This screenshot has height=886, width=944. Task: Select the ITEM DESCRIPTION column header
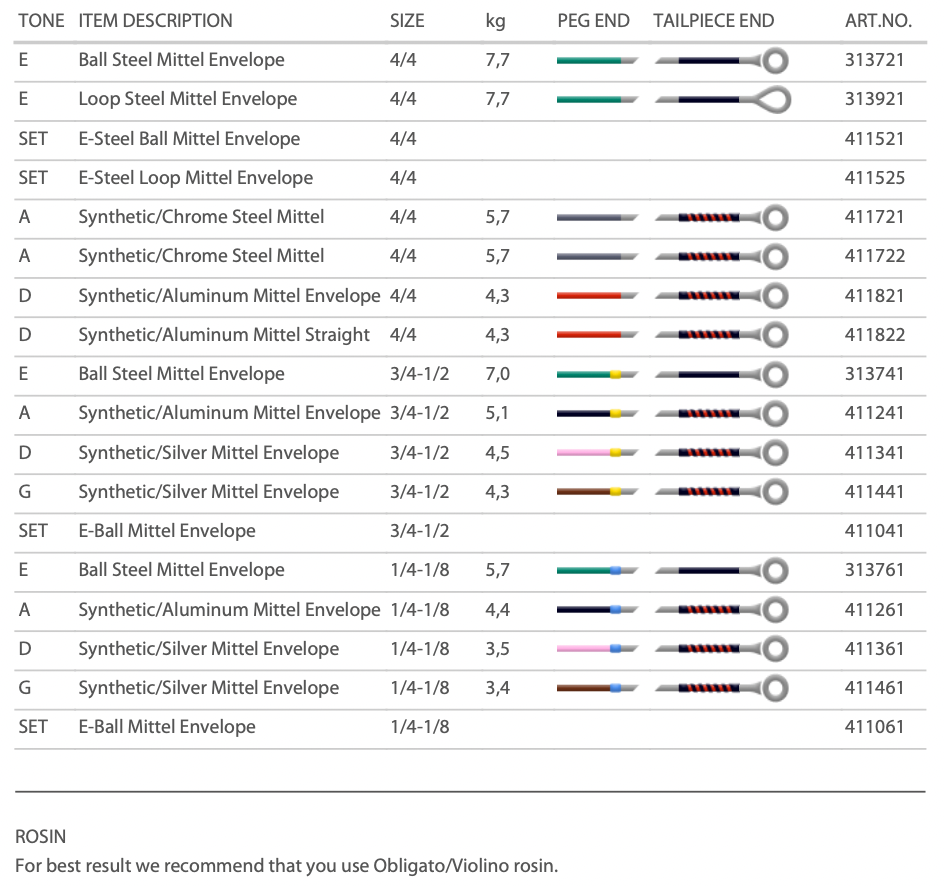pos(155,20)
